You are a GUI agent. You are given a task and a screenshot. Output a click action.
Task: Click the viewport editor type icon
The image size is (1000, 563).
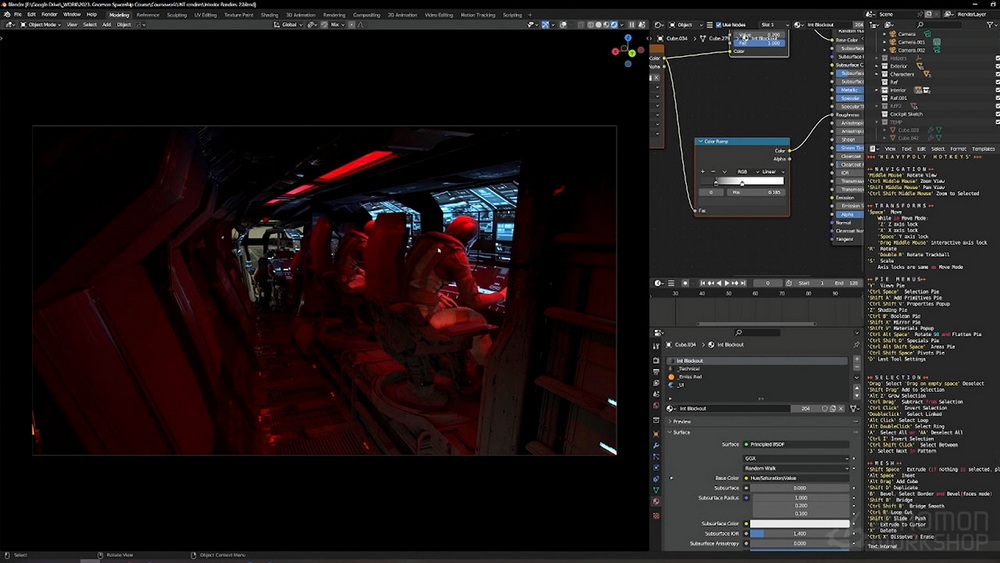[11, 24]
